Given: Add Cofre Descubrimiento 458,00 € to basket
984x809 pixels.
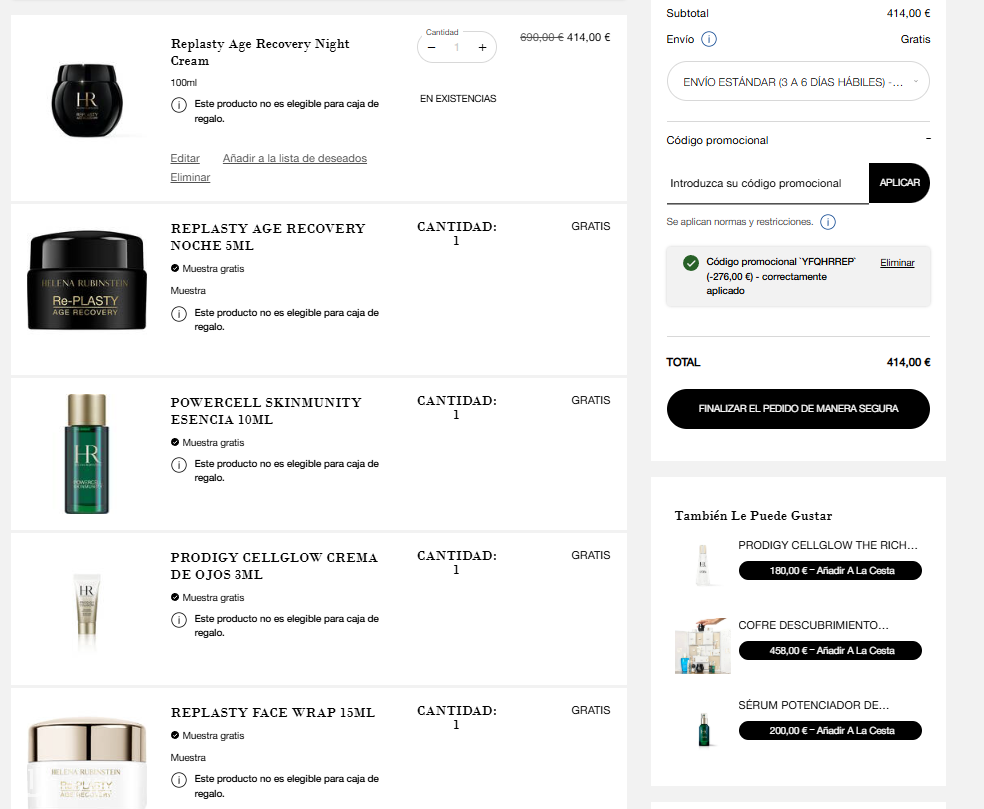Looking at the screenshot, I should [x=830, y=650].
